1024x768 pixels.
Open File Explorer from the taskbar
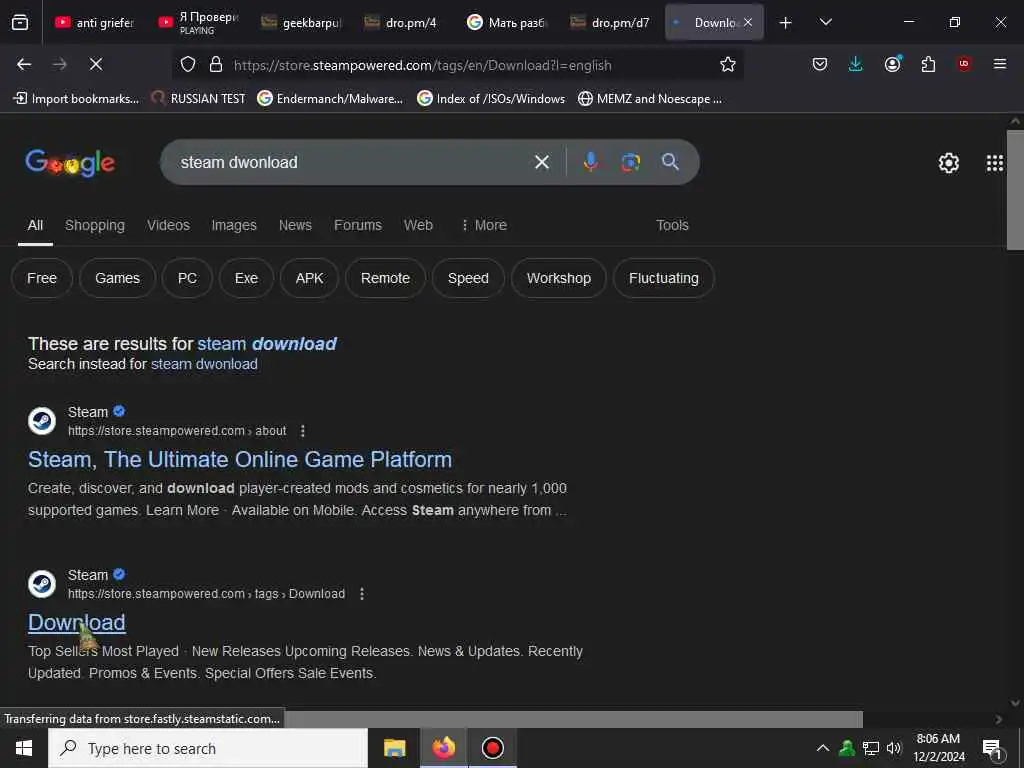394,748
